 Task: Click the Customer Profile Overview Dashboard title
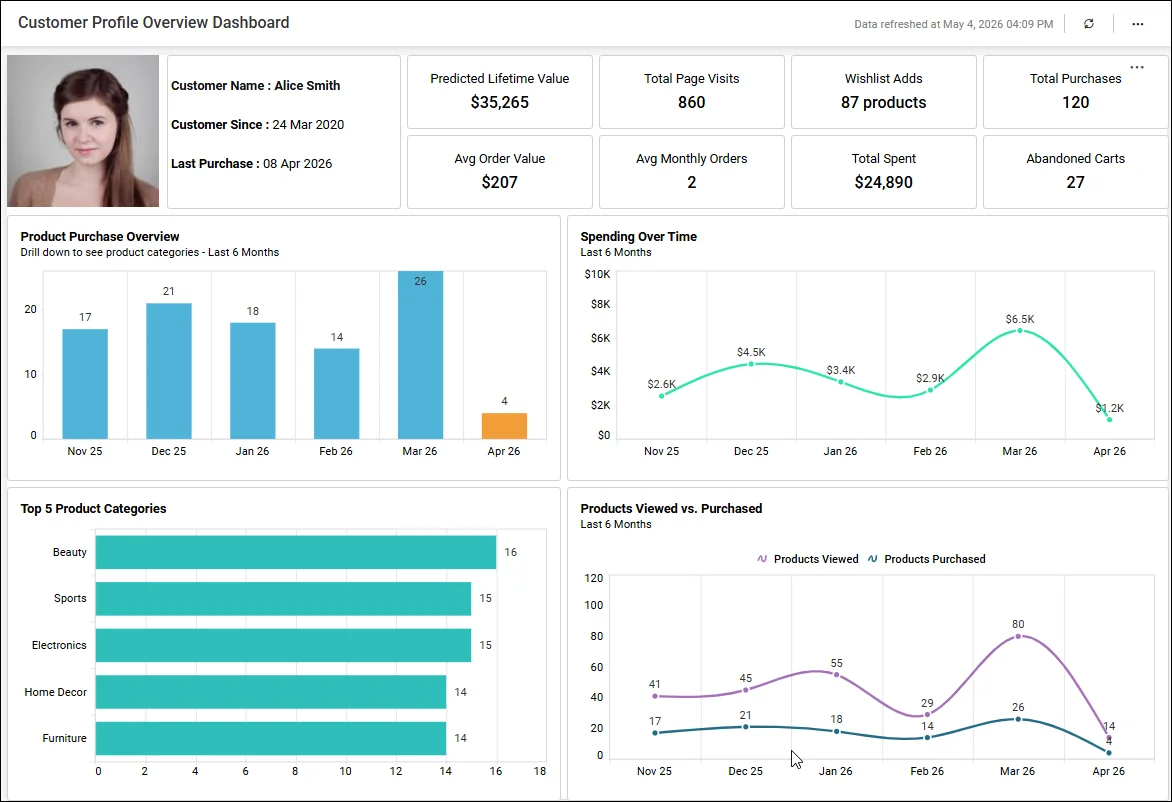pos(154,22)
